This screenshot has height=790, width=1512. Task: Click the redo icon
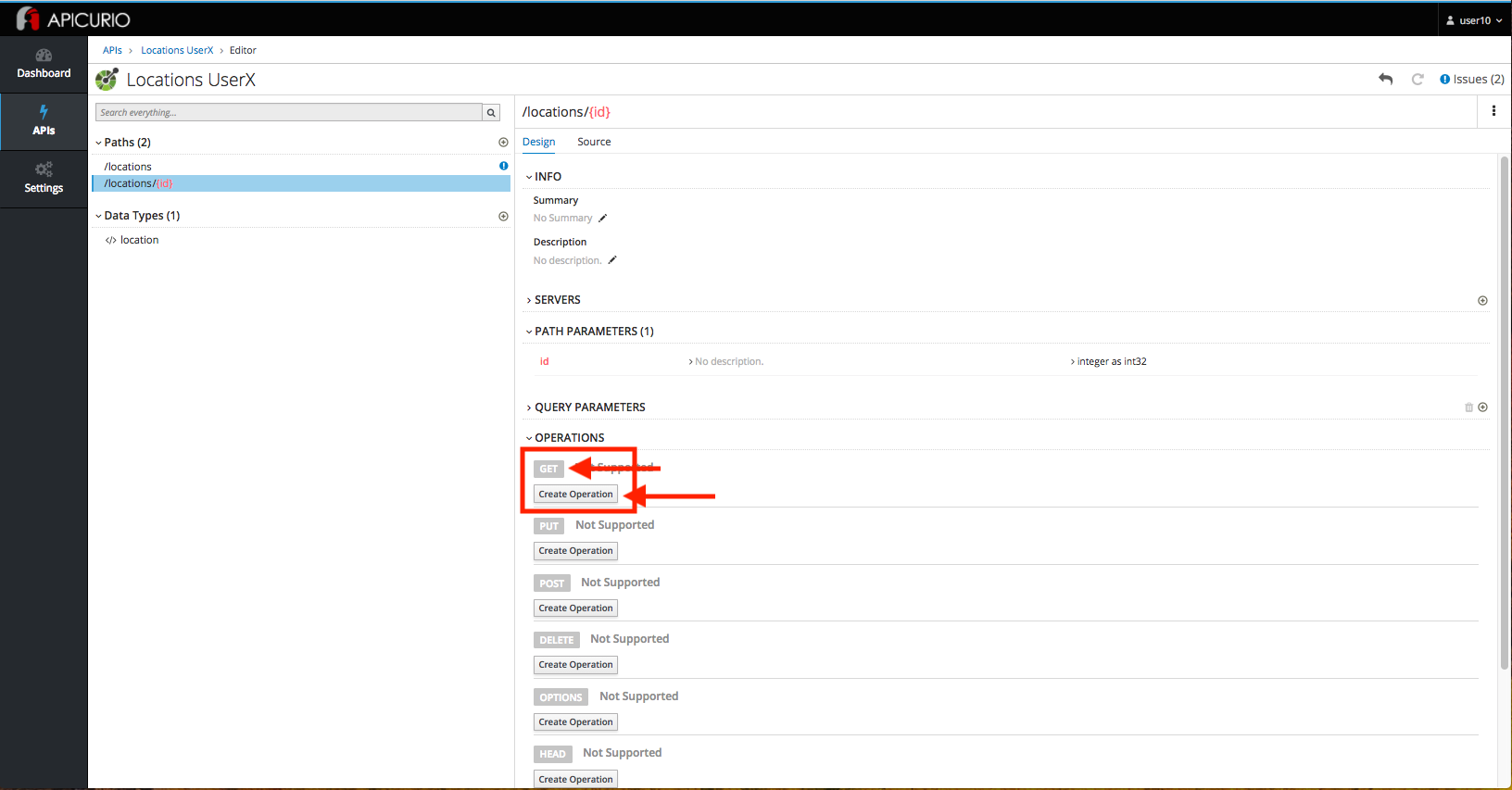point(1417,80)
